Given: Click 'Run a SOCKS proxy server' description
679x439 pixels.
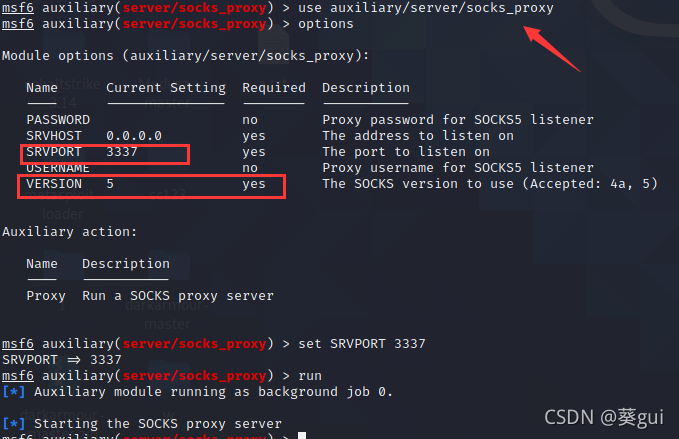Looking at the screenshot, I should [178, 296].
